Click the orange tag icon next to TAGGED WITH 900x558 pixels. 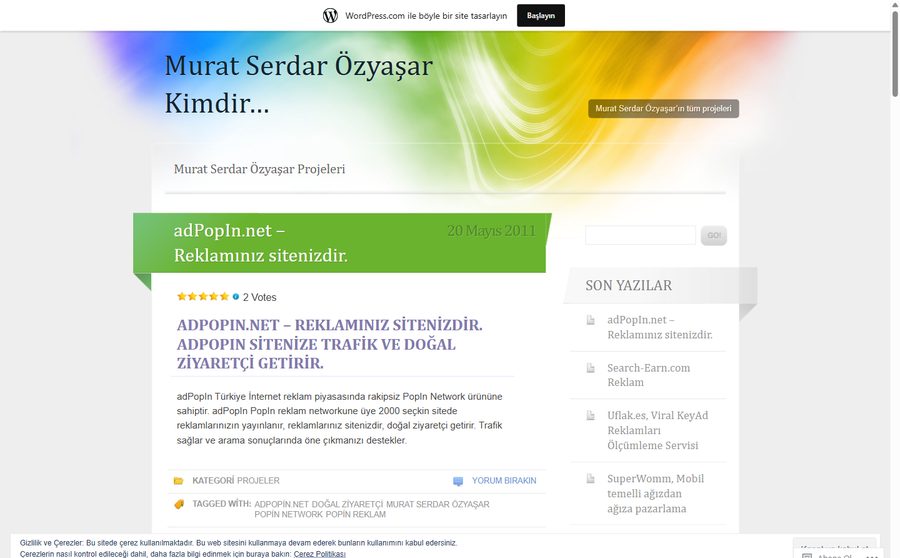(x=179, y=504)
